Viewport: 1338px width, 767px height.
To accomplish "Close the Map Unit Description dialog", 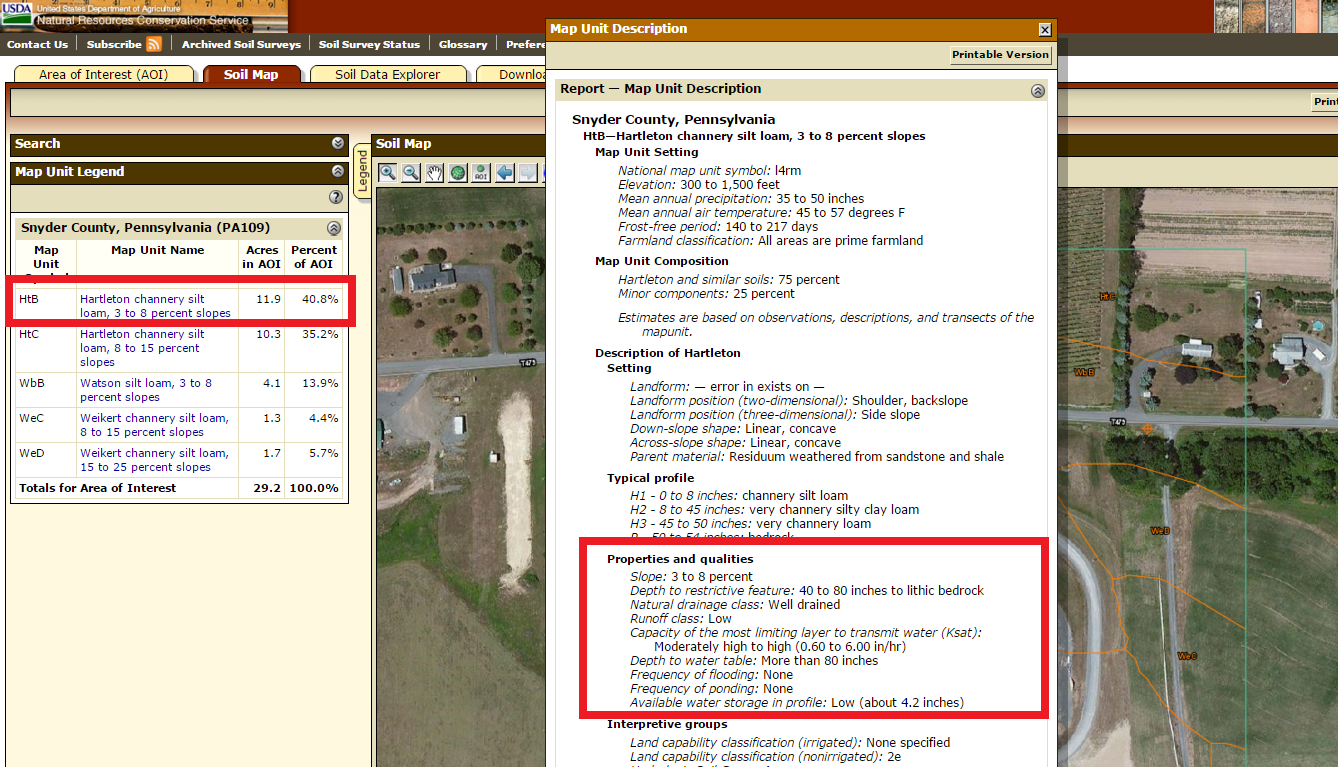I will (1044, 30).
